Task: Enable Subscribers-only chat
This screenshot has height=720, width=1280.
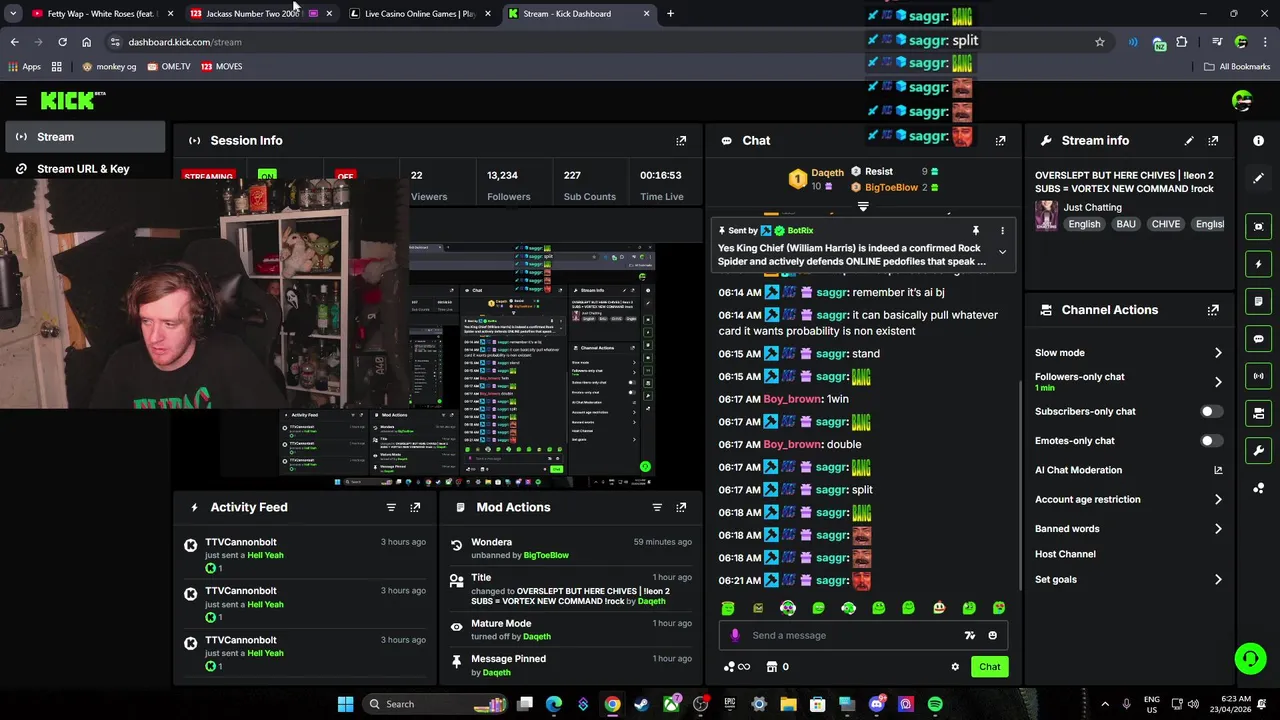Action: [x=1210, y=412]
